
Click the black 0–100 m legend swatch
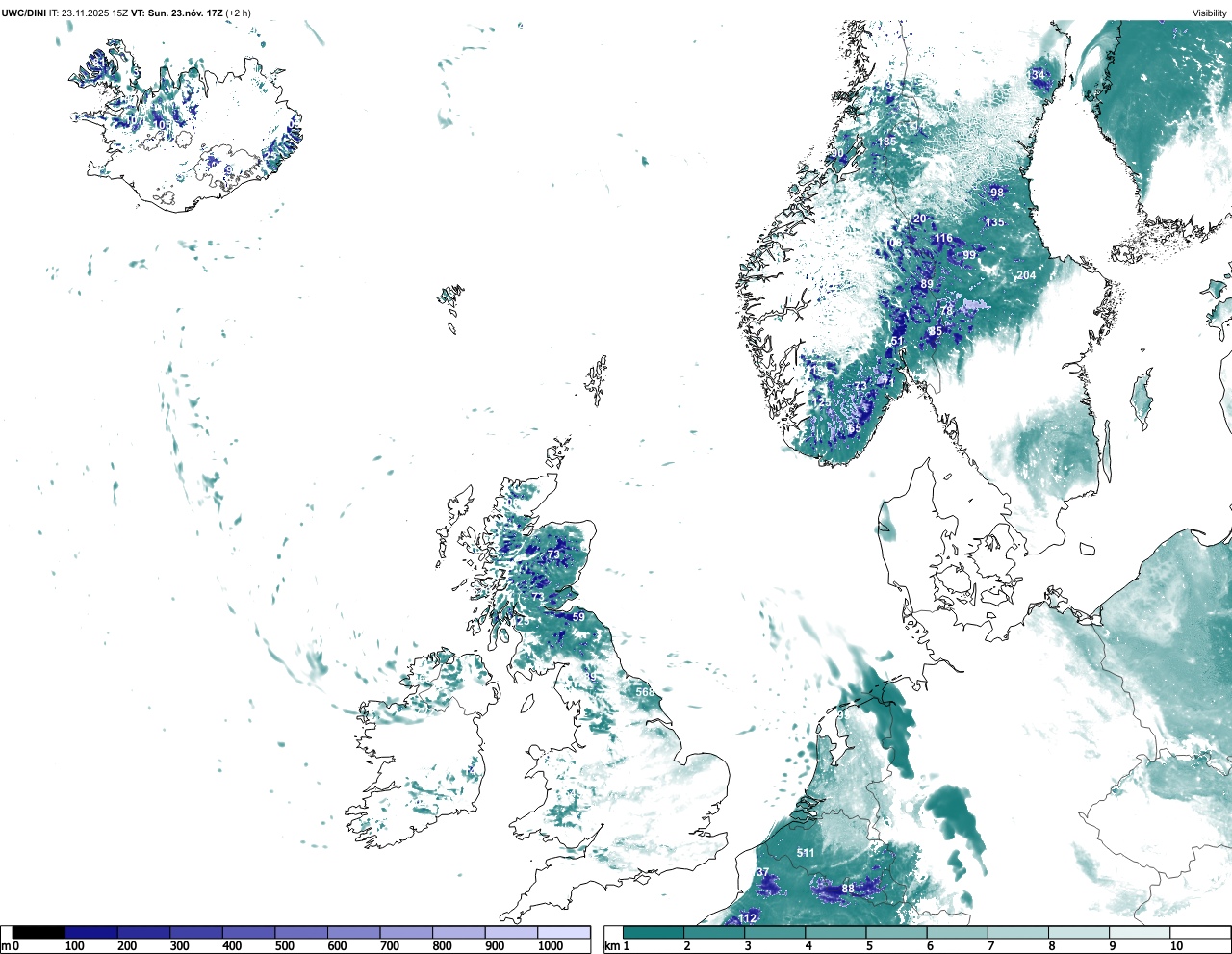click(x=39, y=932)
